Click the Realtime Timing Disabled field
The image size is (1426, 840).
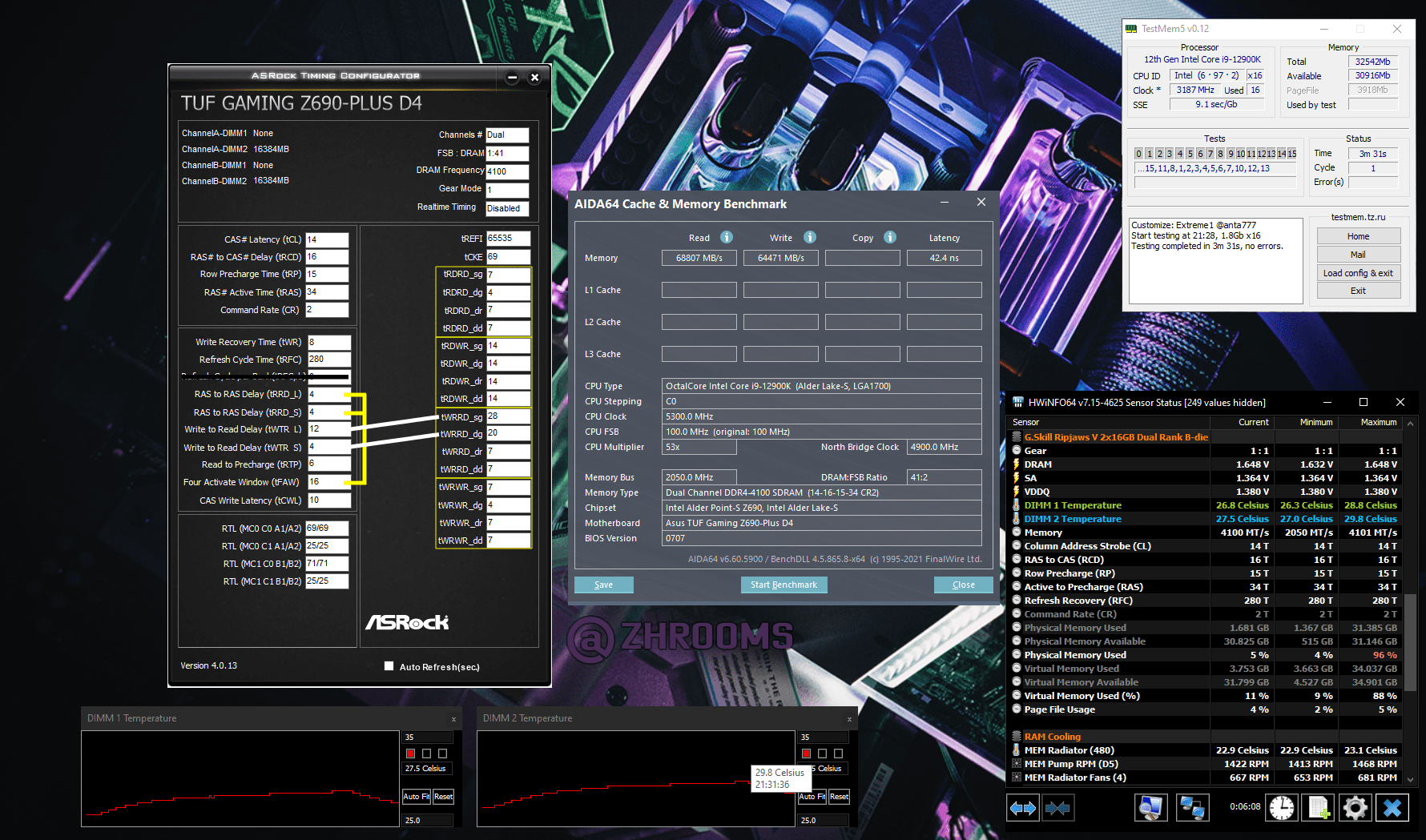click(x=507, y=208)
